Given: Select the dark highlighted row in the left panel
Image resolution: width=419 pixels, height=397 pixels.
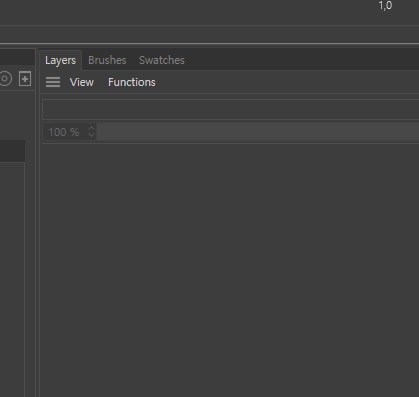Looking at the screenshot, I should [x=12, y=151].
